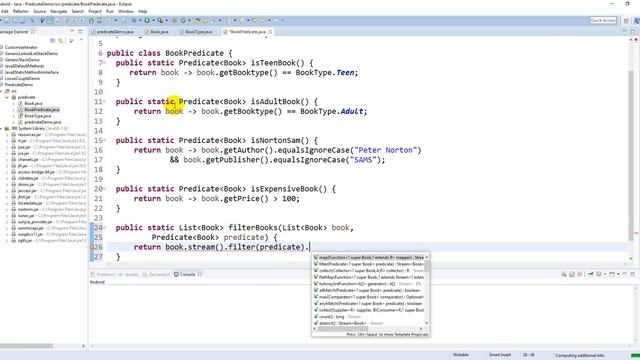
Task: Expand Book.java in Package Explorer
Action: click(13, 104)
